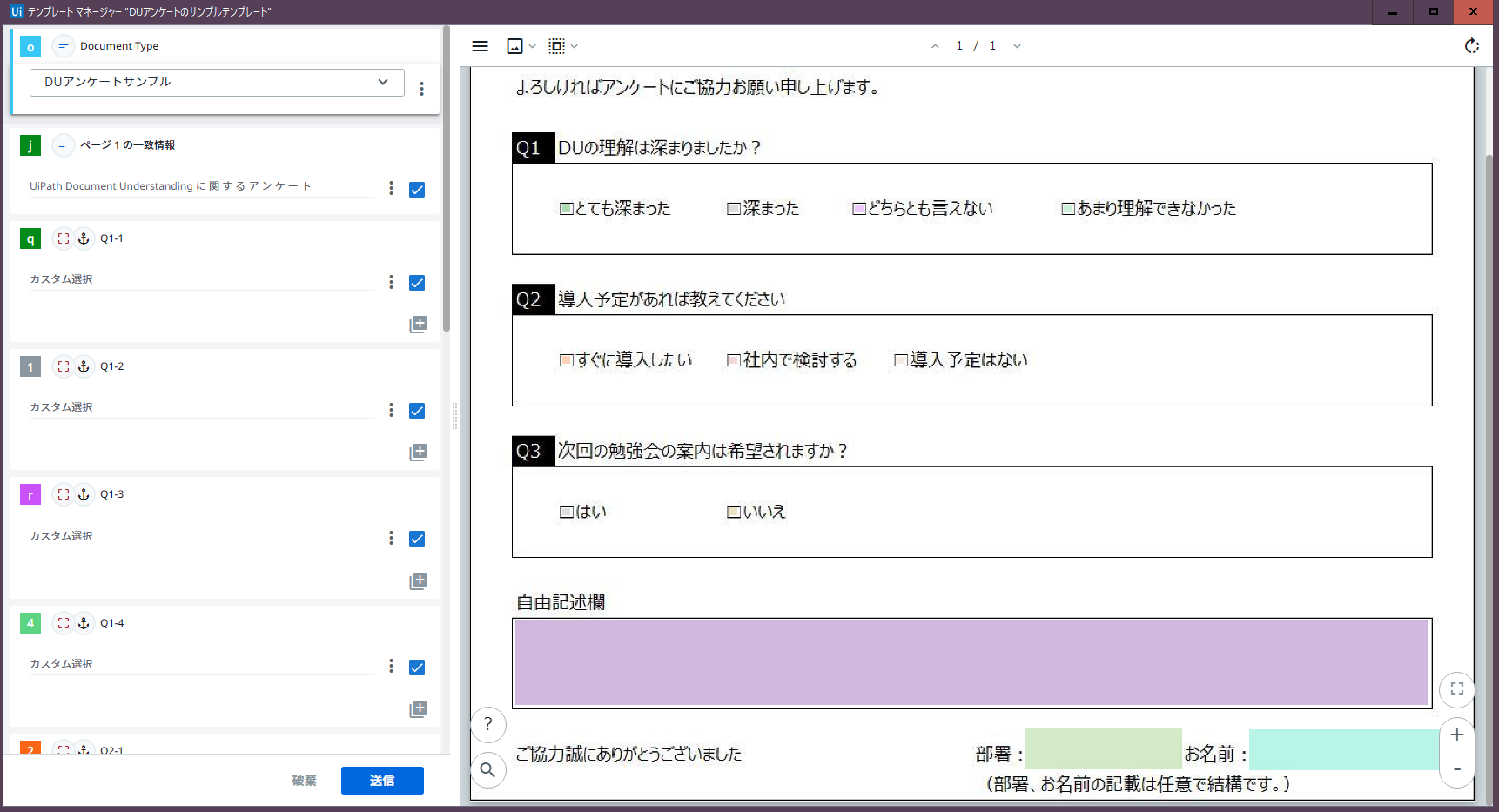Open the image view chevron dropdown

531,46
